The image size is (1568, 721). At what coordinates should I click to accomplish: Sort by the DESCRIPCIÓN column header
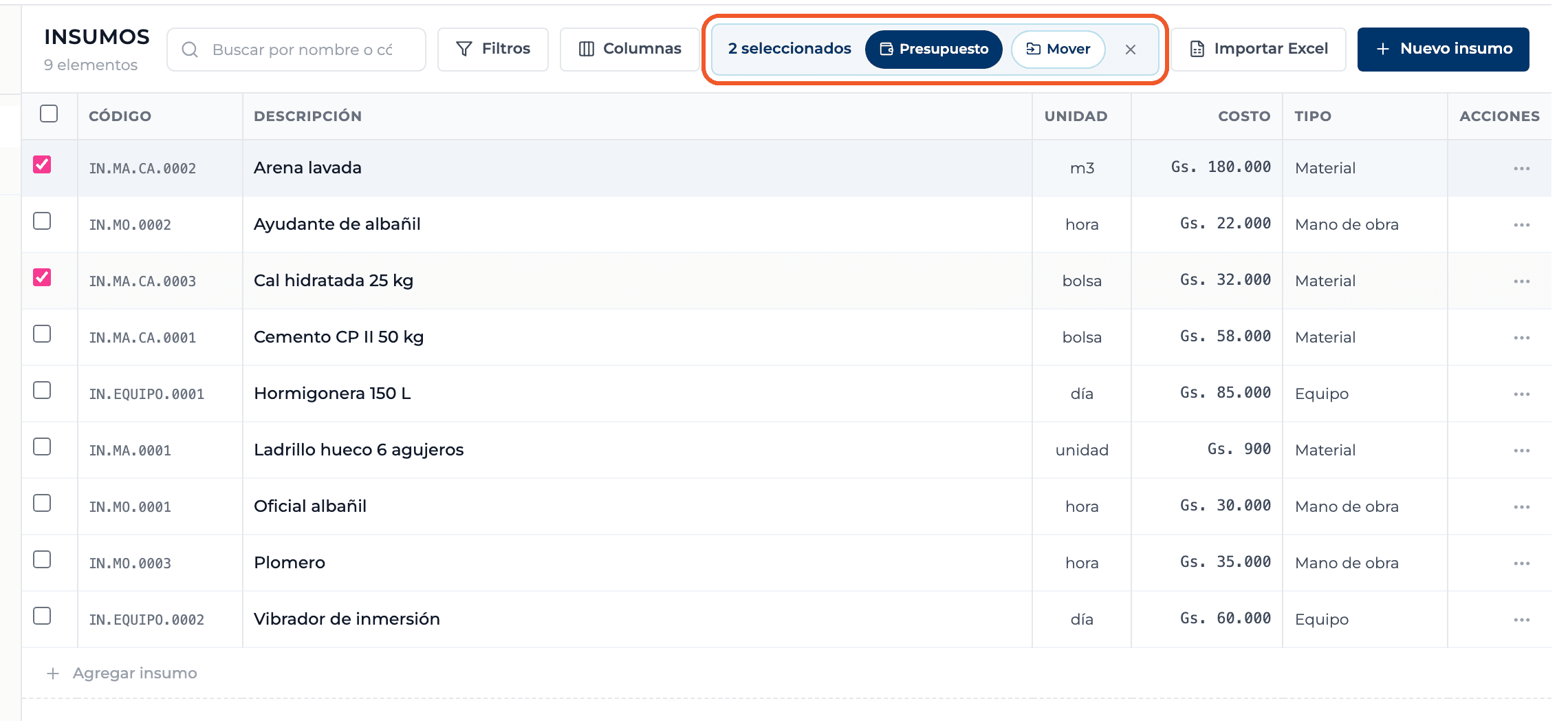308,116
